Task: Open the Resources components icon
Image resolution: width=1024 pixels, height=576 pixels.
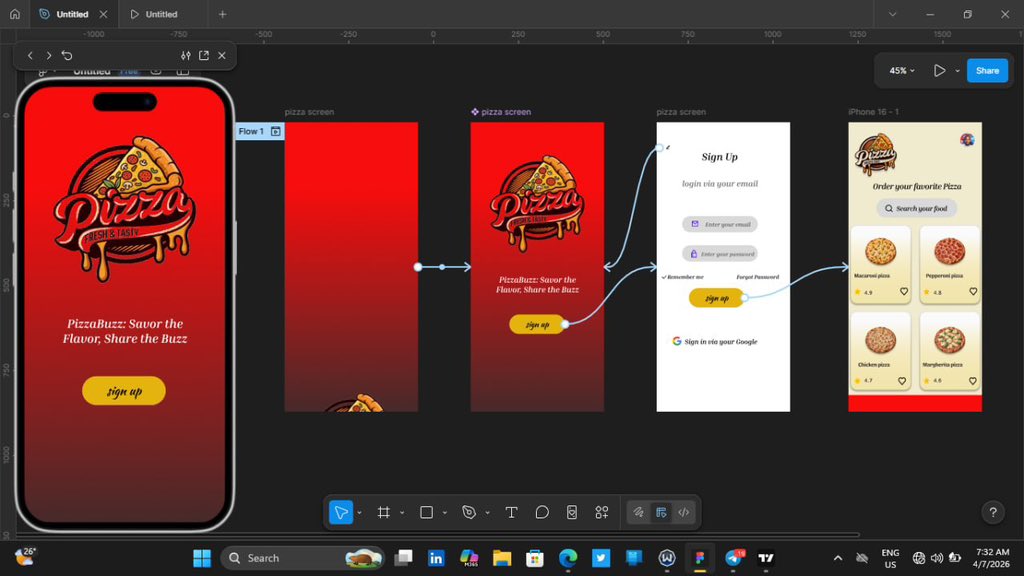Action: point(601,513)
